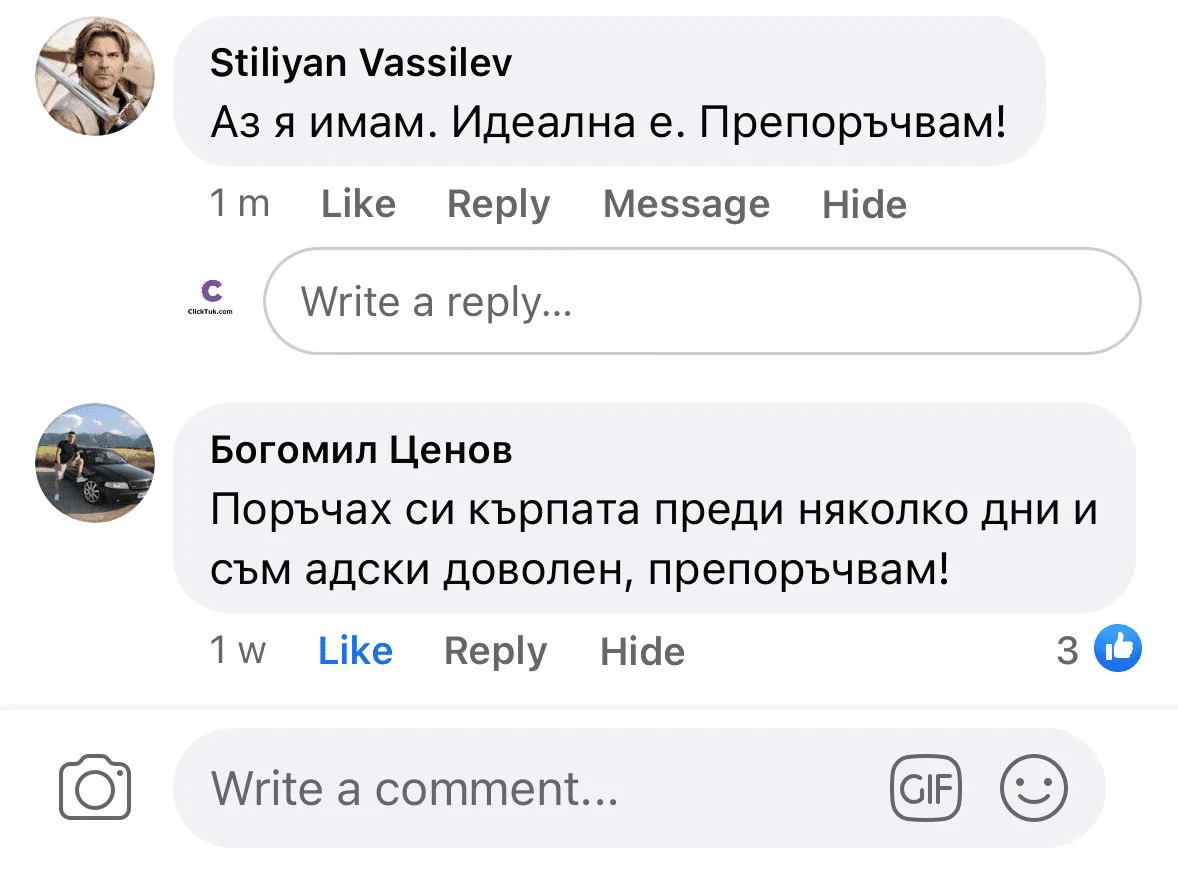Open Богомил Ценов's profile picture

pos(94,463)
